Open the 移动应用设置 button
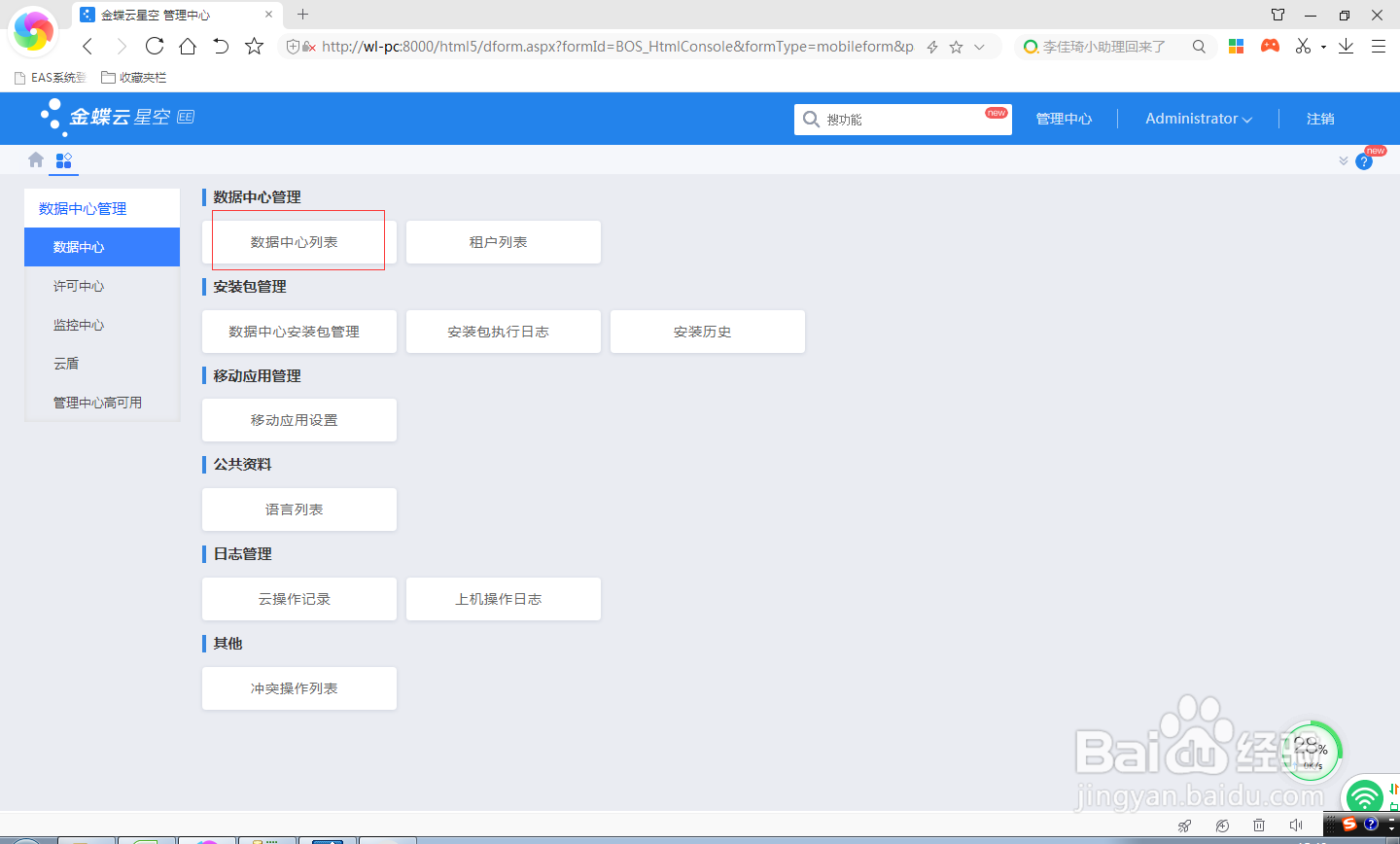This screenshot has height=844, width=1400. click(299, 420)
